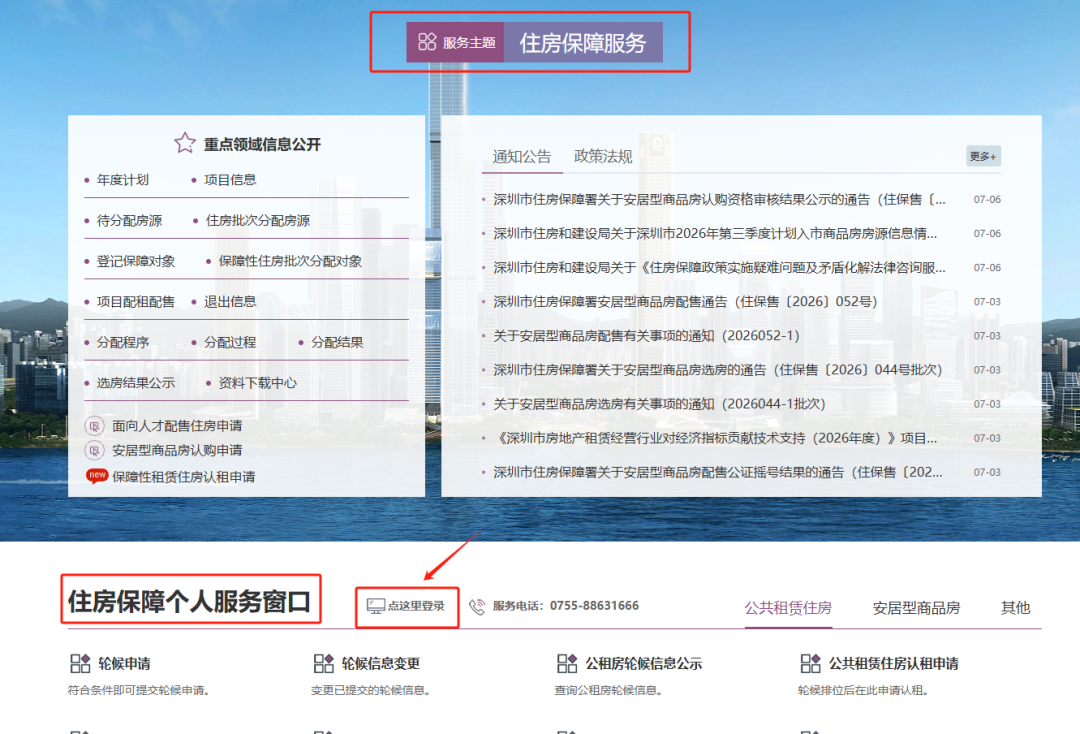Open the 年度计划 link
1080x734 pixels.
(x=123, y=180)
